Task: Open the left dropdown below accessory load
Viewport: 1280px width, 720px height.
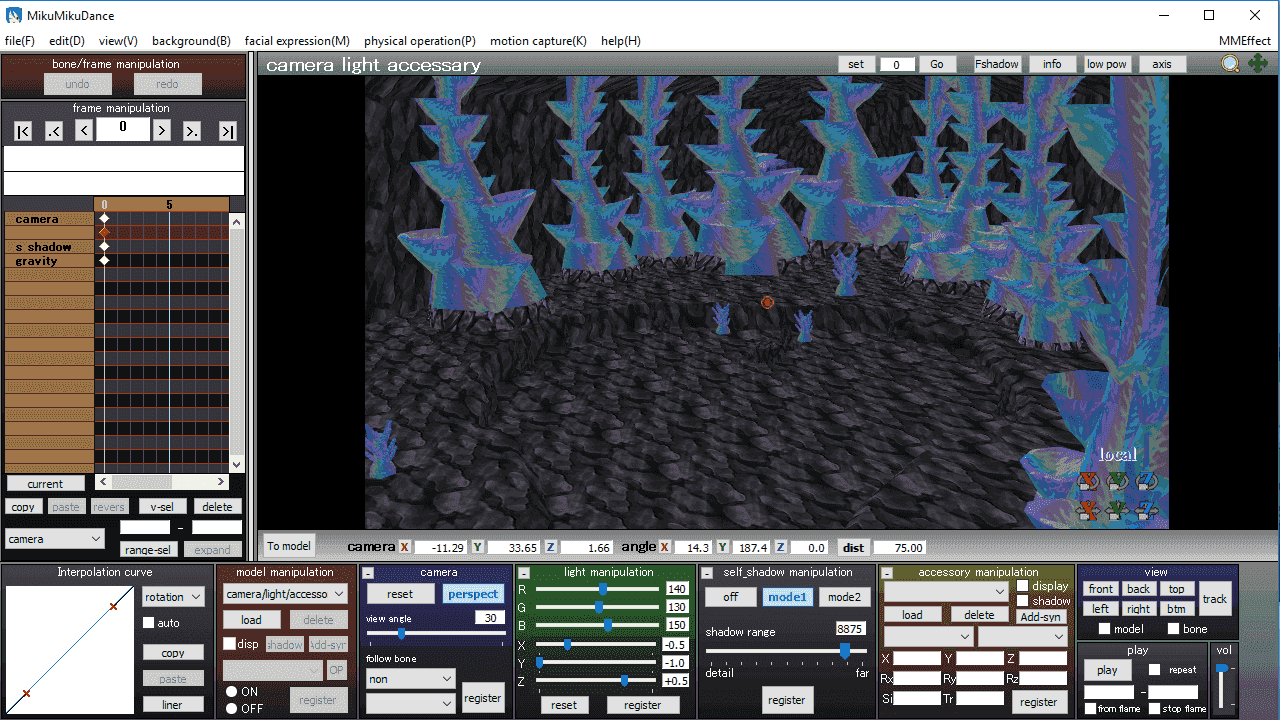Action: tap(929, 637)
